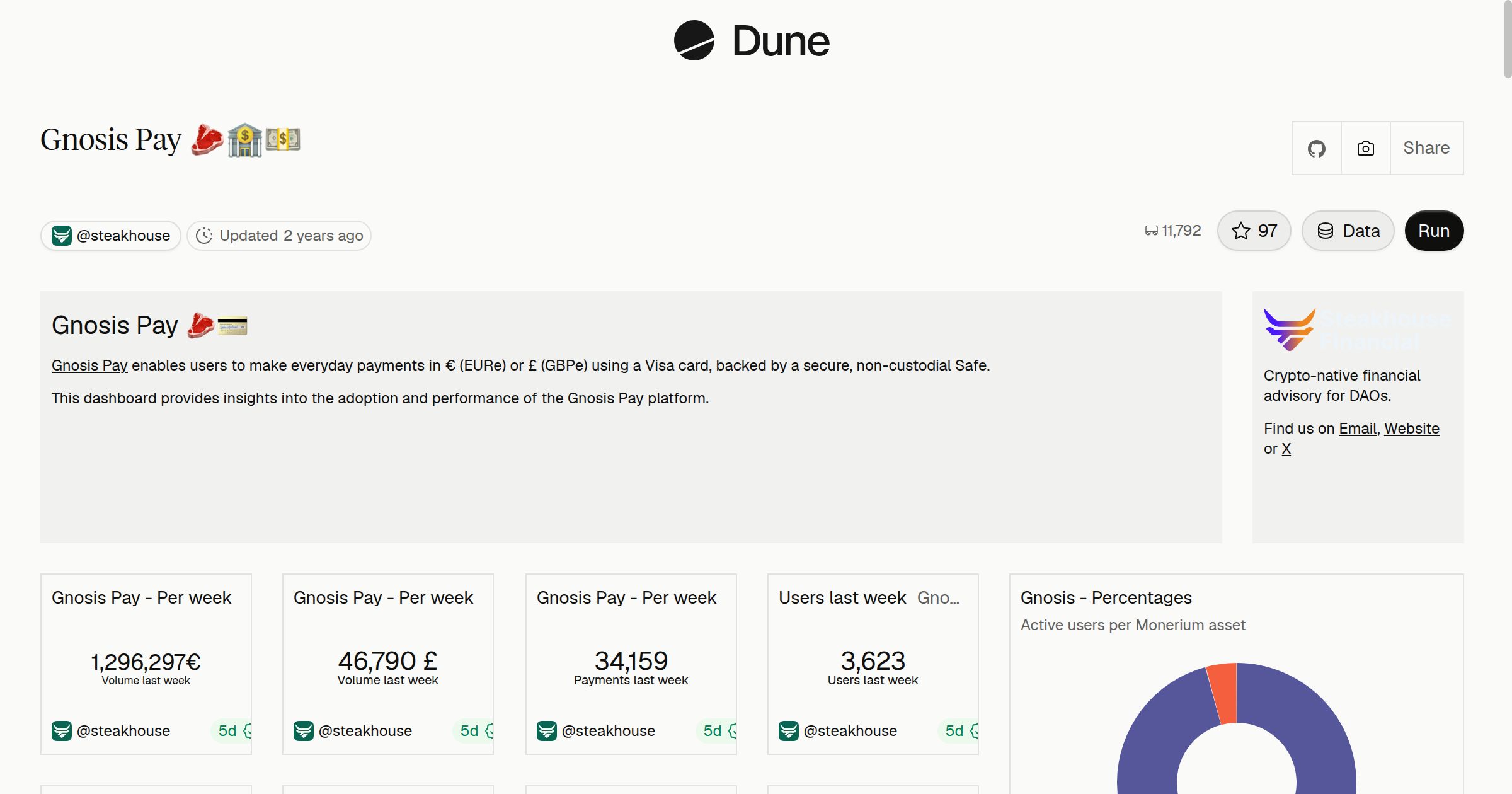Click the Steakhouse Financial logo
This screenshot has height=794, width=1512.
pos(1357,330)
